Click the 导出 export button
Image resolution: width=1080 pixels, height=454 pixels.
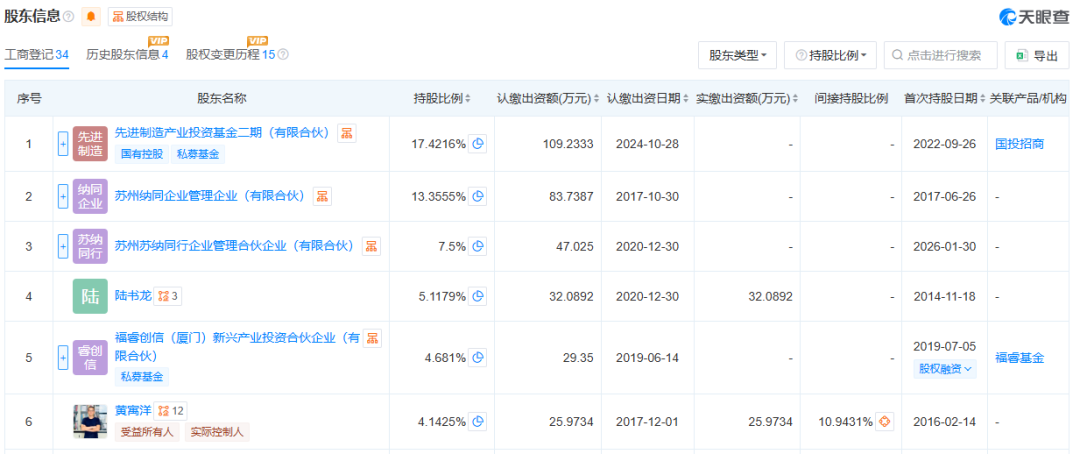[x=1037, y=56]
